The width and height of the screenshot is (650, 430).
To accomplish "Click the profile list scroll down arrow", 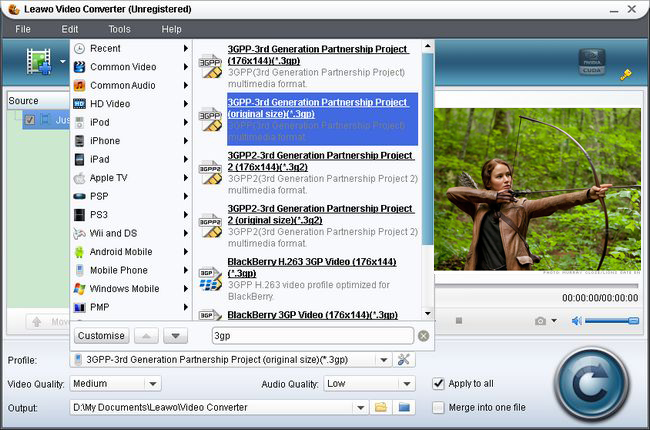I will pos(428,313).
